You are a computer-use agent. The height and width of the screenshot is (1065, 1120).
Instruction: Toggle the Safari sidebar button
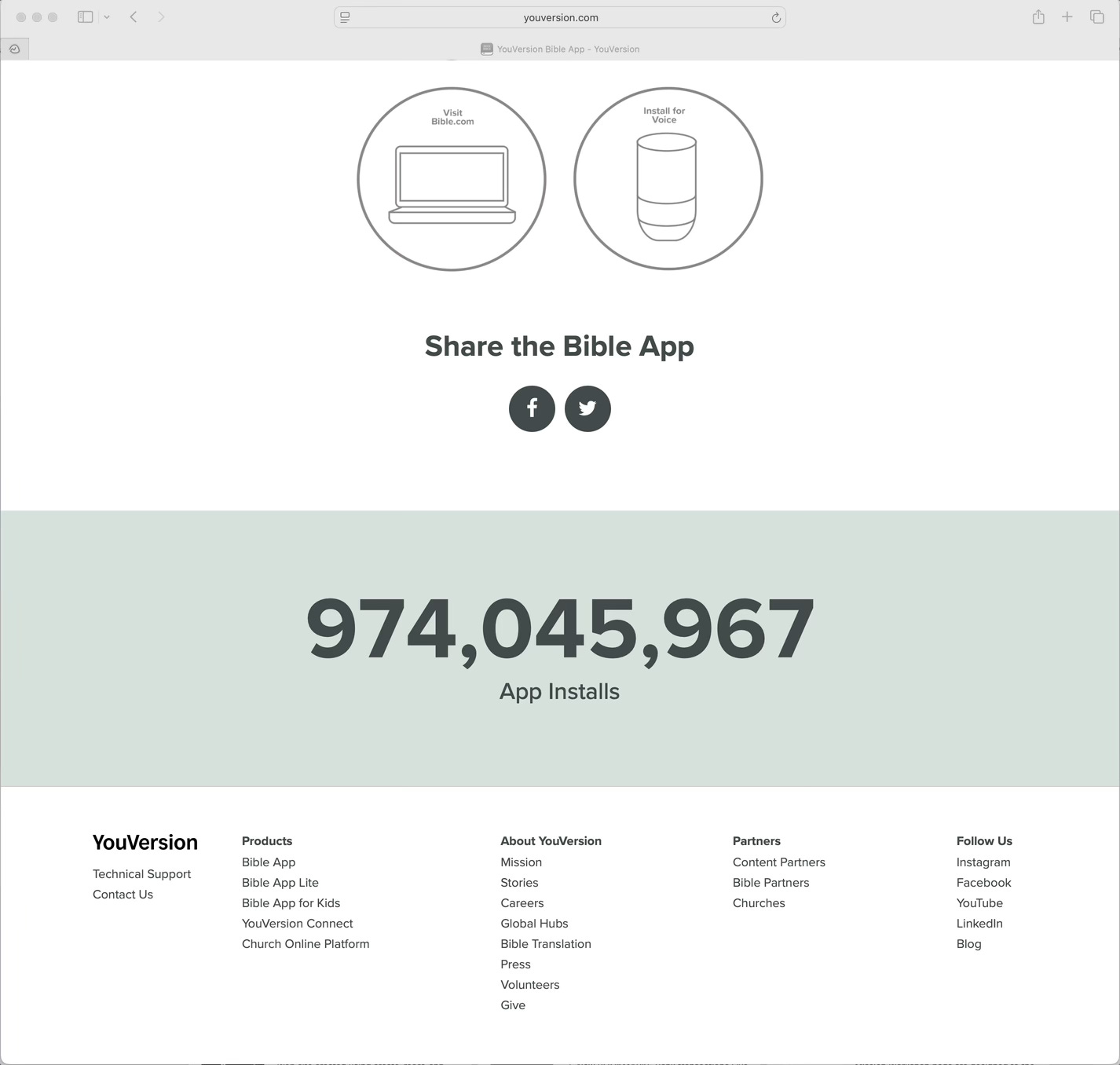pos(86,16)
